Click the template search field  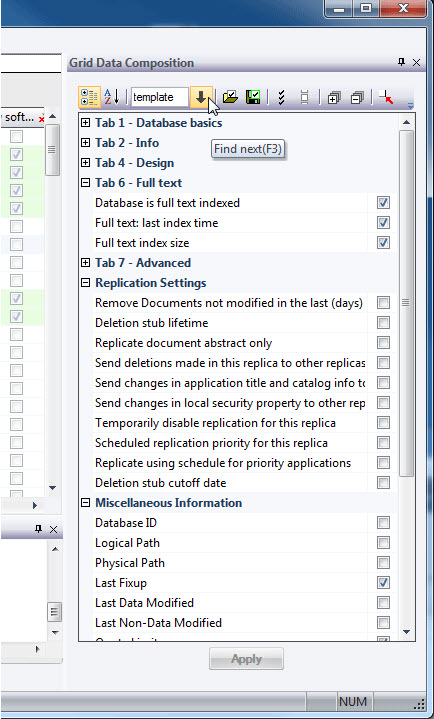coord(159,97)
